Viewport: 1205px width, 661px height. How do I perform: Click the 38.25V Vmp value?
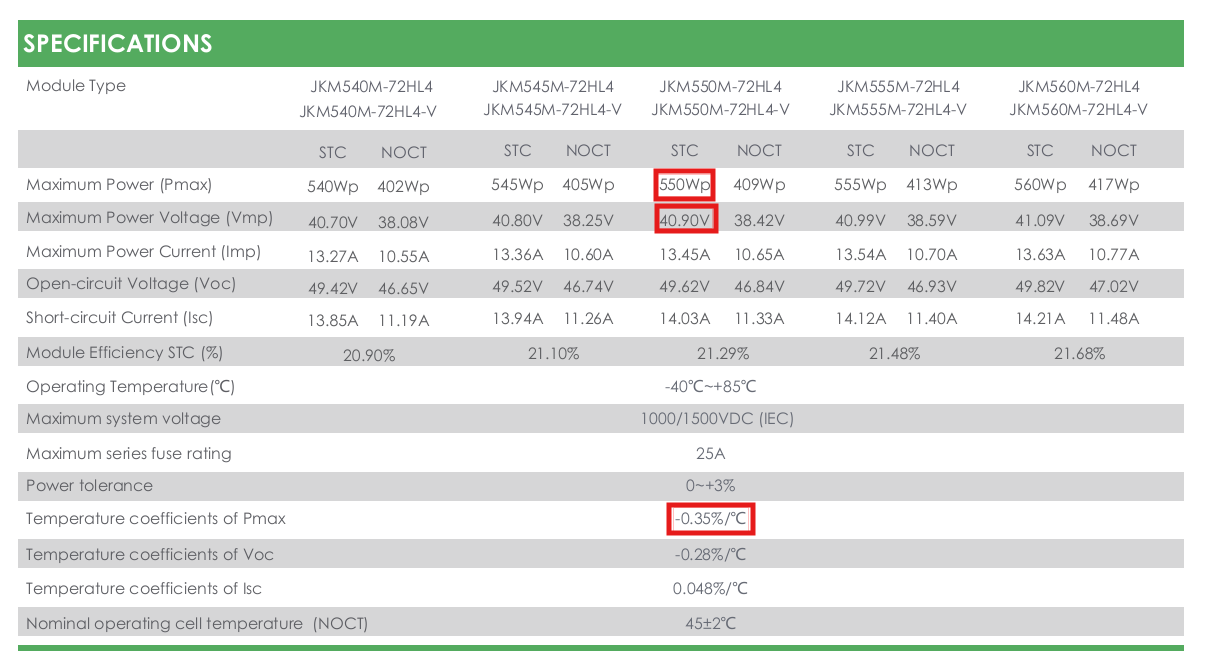coord(588,220)
